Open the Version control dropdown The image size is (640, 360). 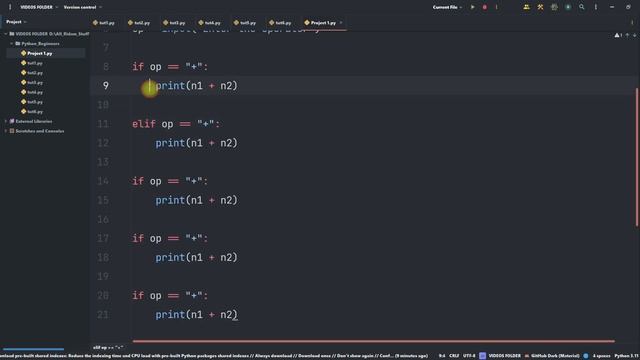coord(83,7)
